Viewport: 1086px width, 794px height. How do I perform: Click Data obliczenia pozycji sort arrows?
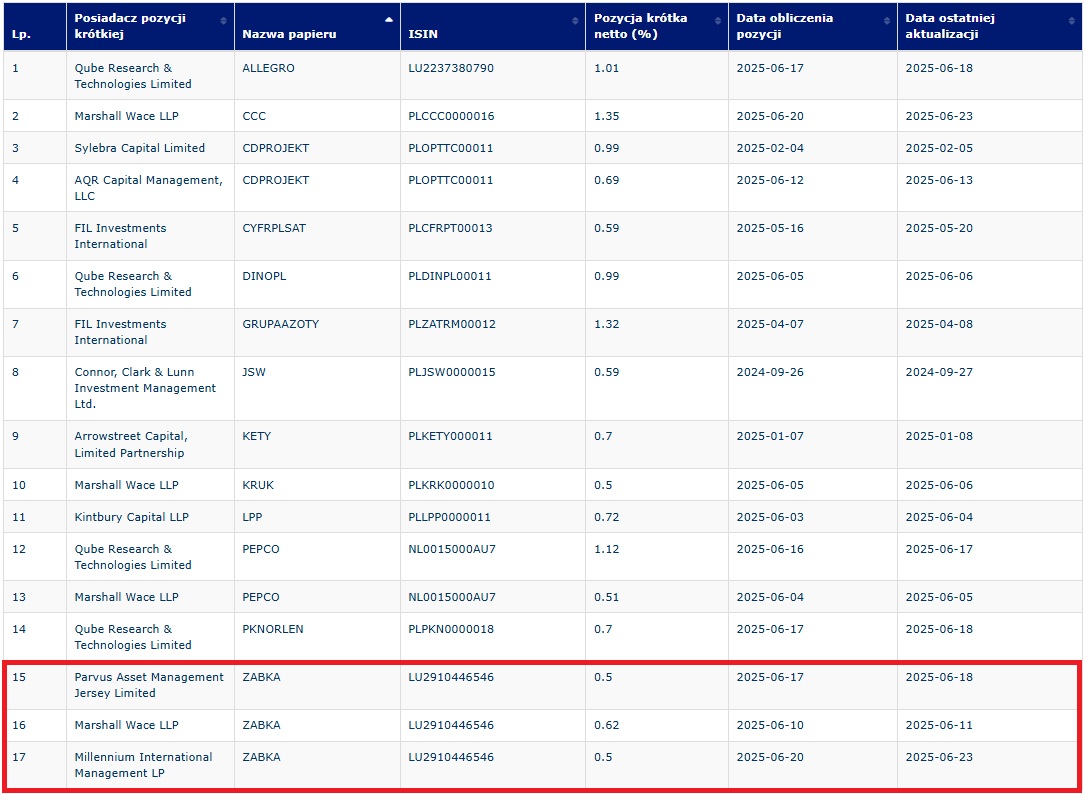coord(887,21)
